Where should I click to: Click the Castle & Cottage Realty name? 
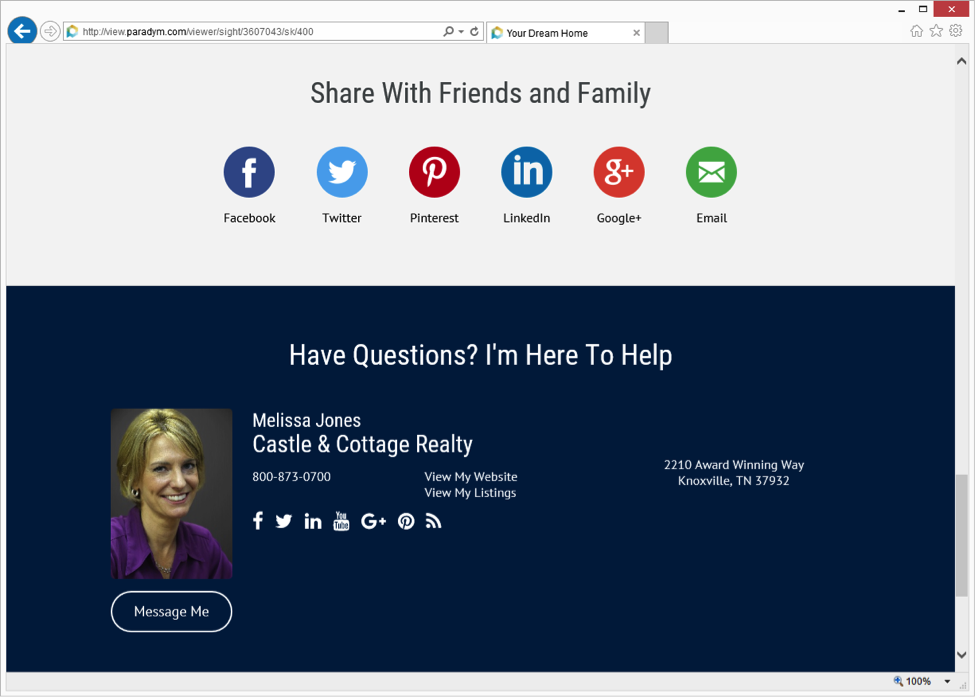coord(363,445)
